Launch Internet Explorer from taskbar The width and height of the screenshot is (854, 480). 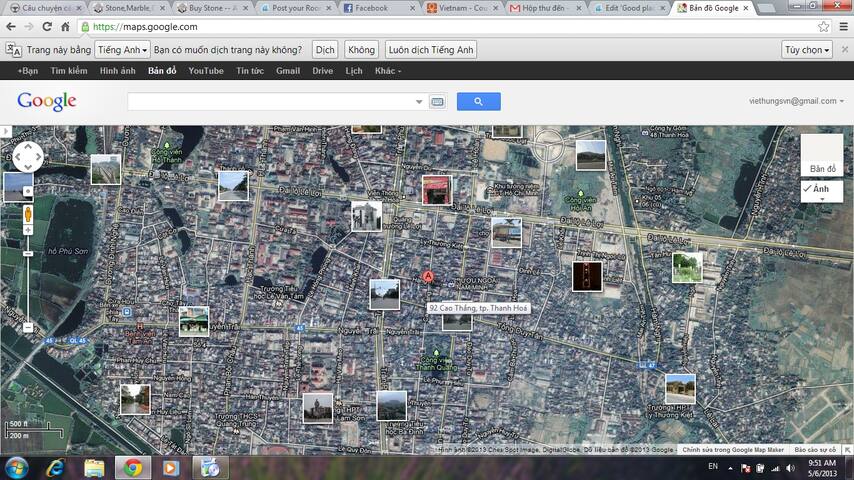[54, 468]
